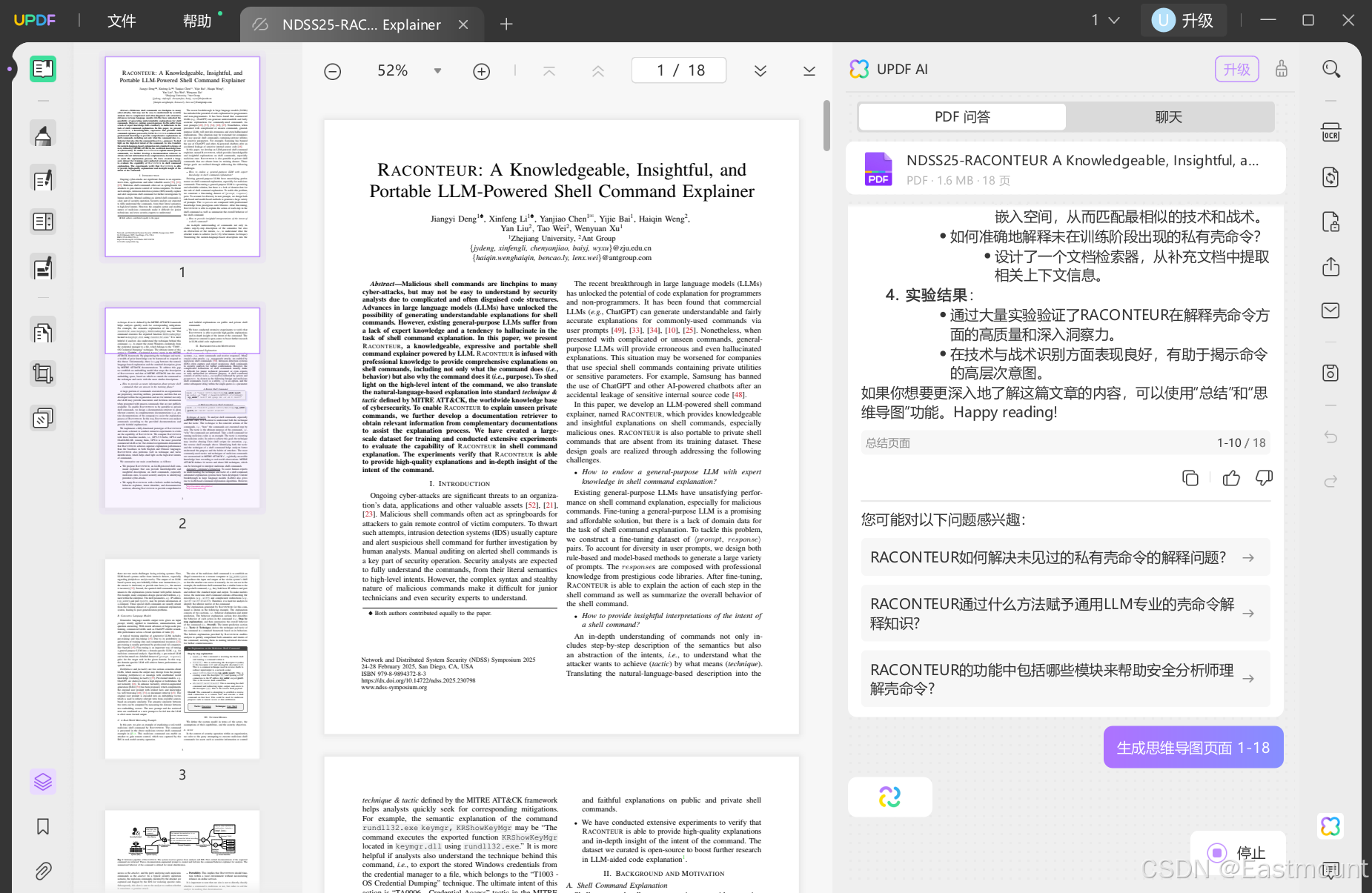Click the 升级 button in UPDF AI header

pos(1236,69)
